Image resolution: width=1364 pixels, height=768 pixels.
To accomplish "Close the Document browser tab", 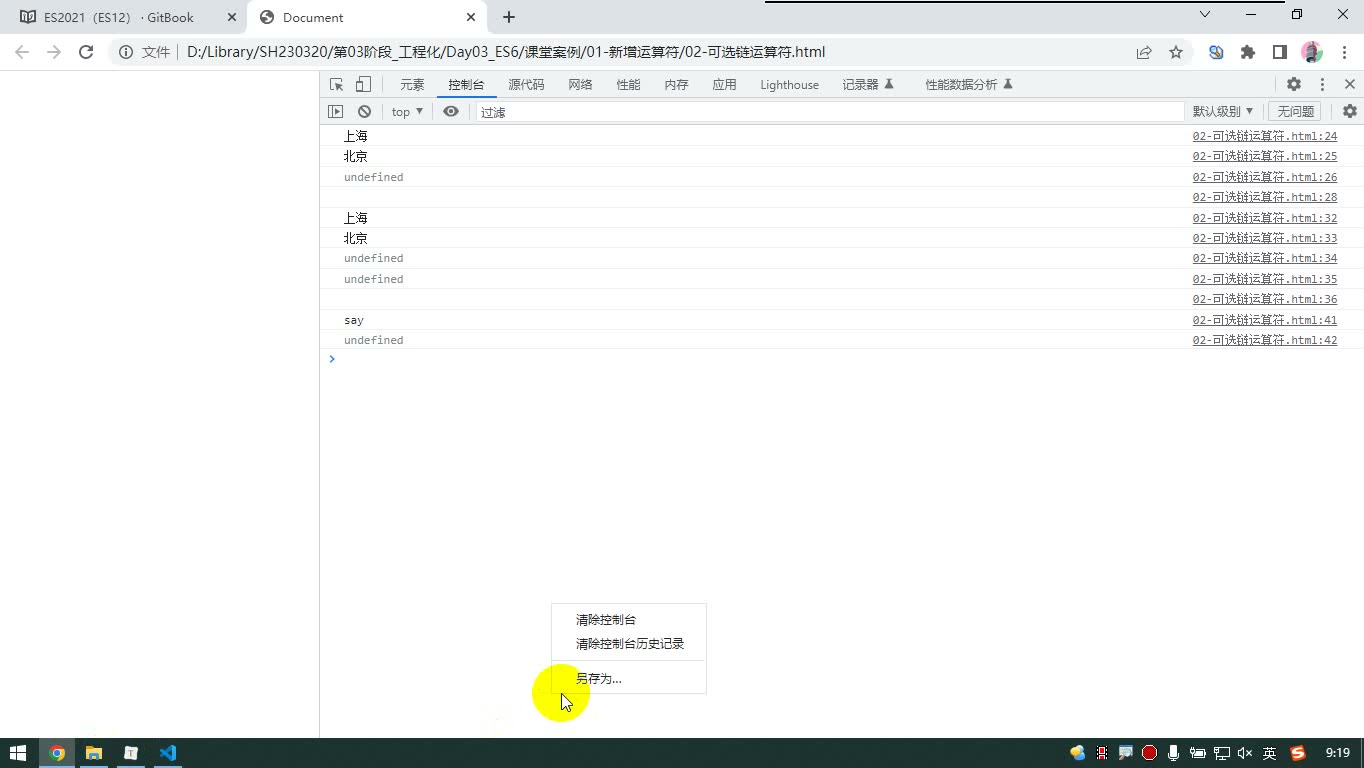I will pos(471,17).
